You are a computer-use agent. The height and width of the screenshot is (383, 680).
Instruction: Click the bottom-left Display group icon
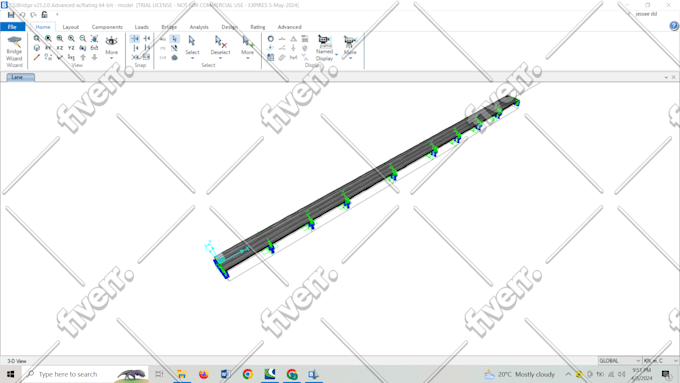(x=271, y=57)
